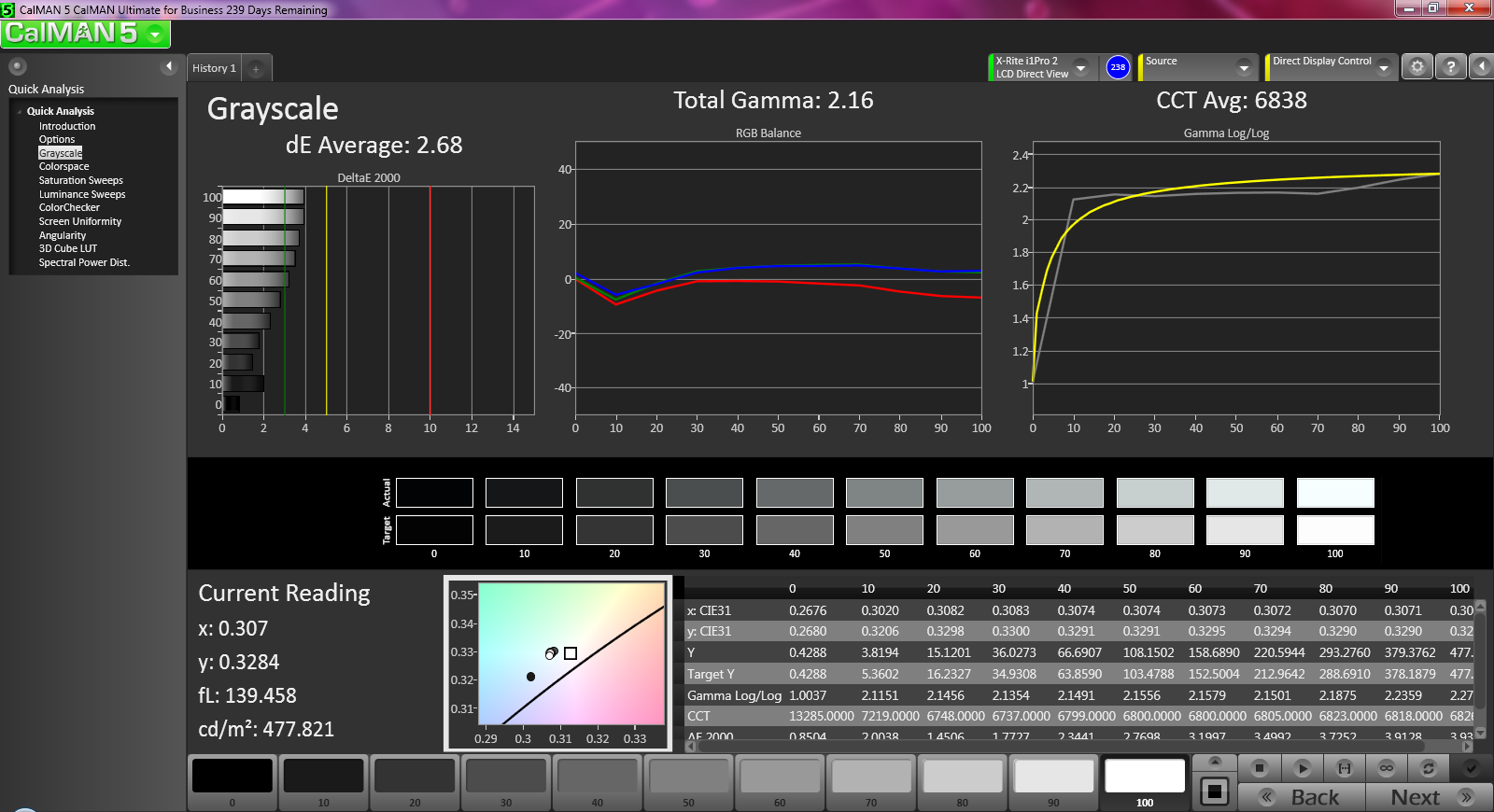
Task: Expand the Direct Display Control dropdown
Action: coord(1383,67)
